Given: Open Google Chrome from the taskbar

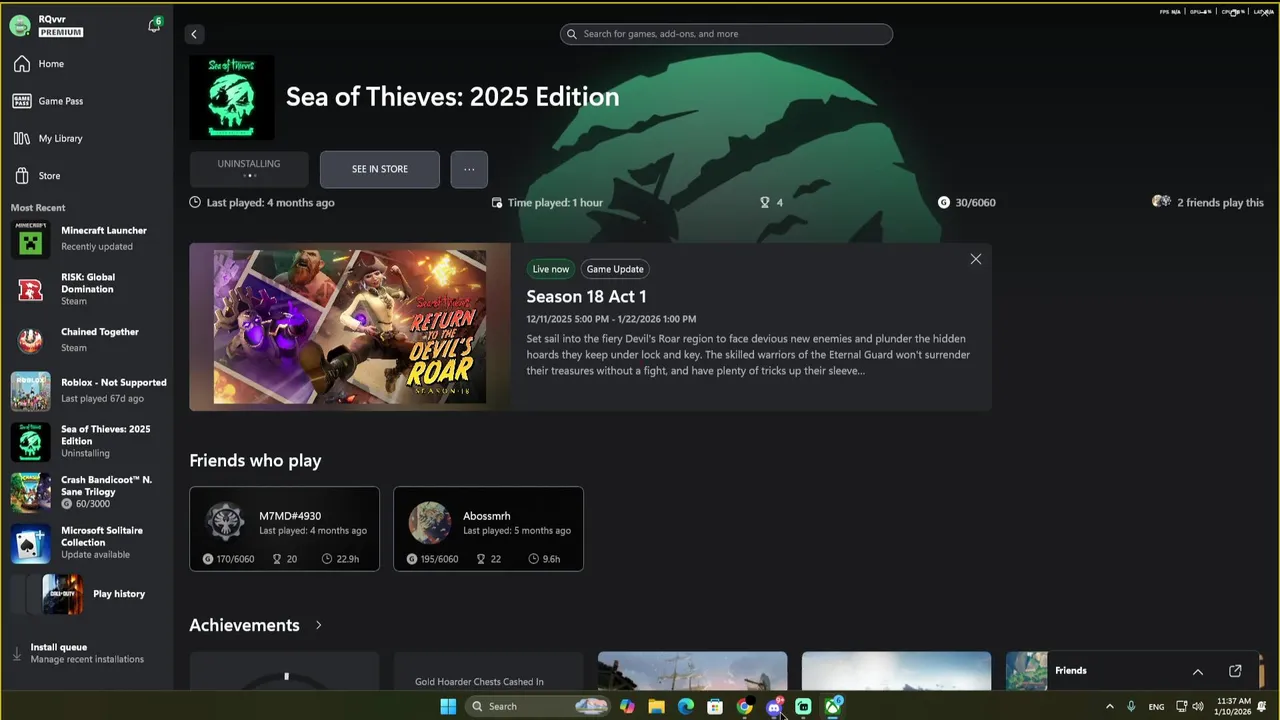Looking at the screenshot, I should tap(744, 706).
